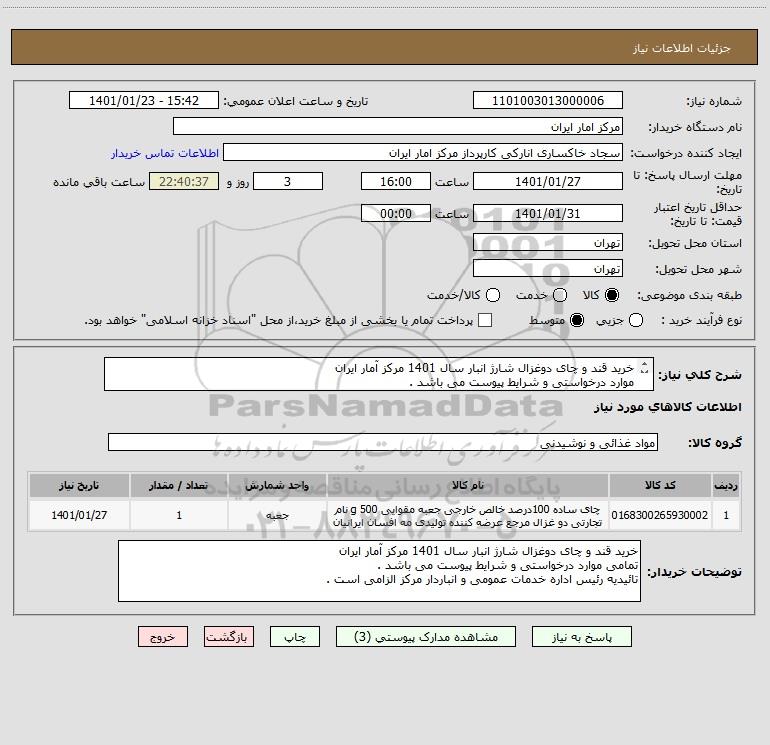
Task: Click the کد کالا column header
Action: click(660, 485)
